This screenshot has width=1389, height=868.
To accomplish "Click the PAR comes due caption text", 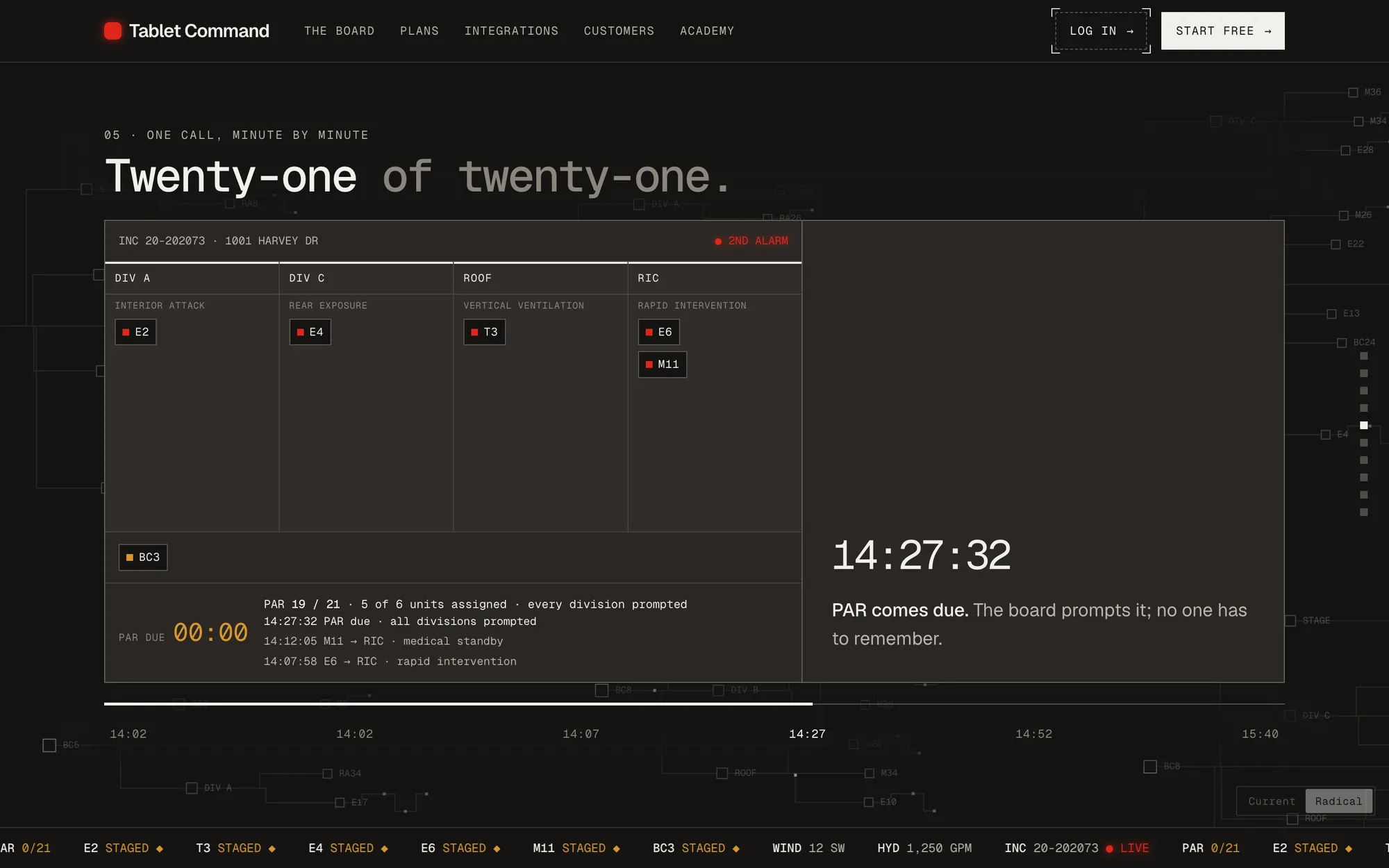I will tap(1040, 624).
